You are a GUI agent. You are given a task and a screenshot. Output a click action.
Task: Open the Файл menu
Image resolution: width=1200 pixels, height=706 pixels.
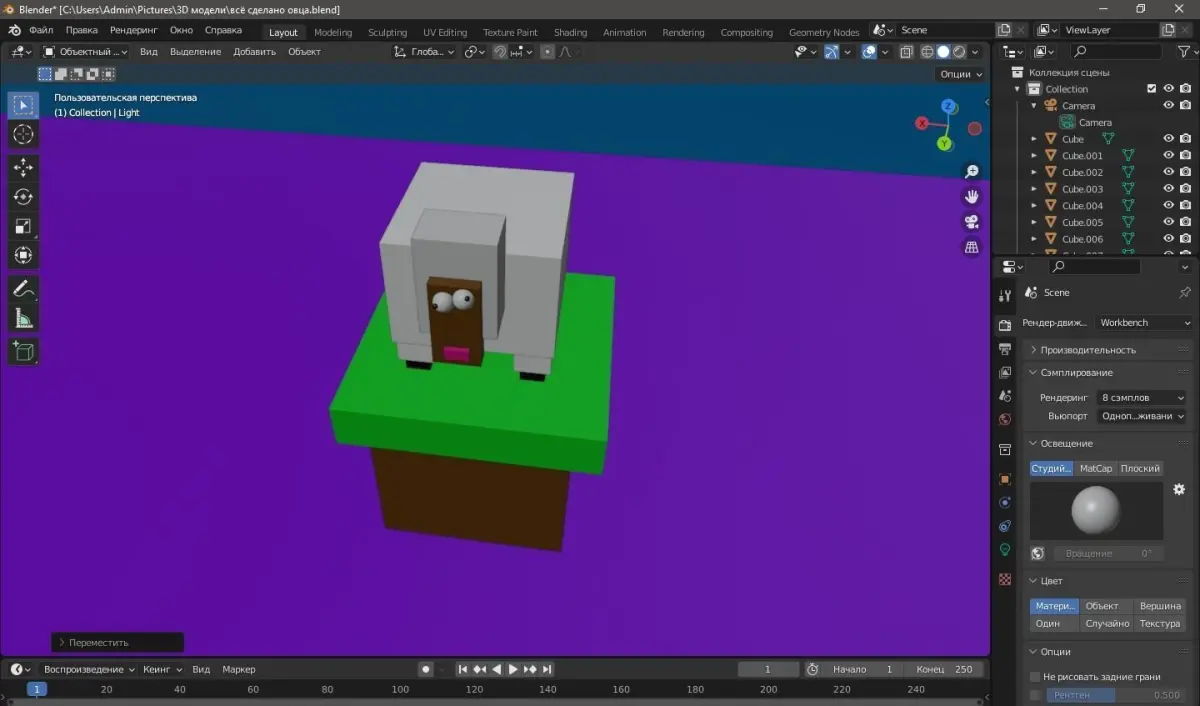tap(41, 30)
